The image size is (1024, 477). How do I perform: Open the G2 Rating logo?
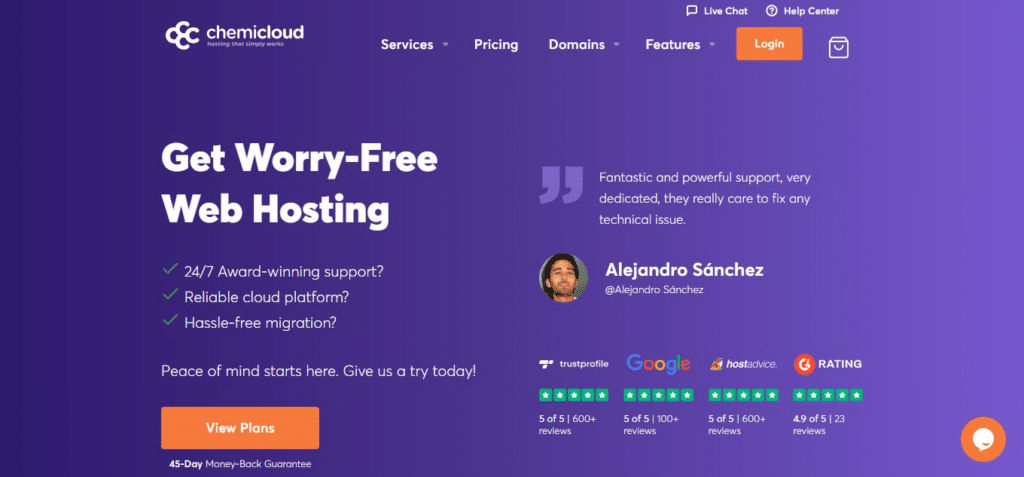pyautogui.click(x=827, y=364)
